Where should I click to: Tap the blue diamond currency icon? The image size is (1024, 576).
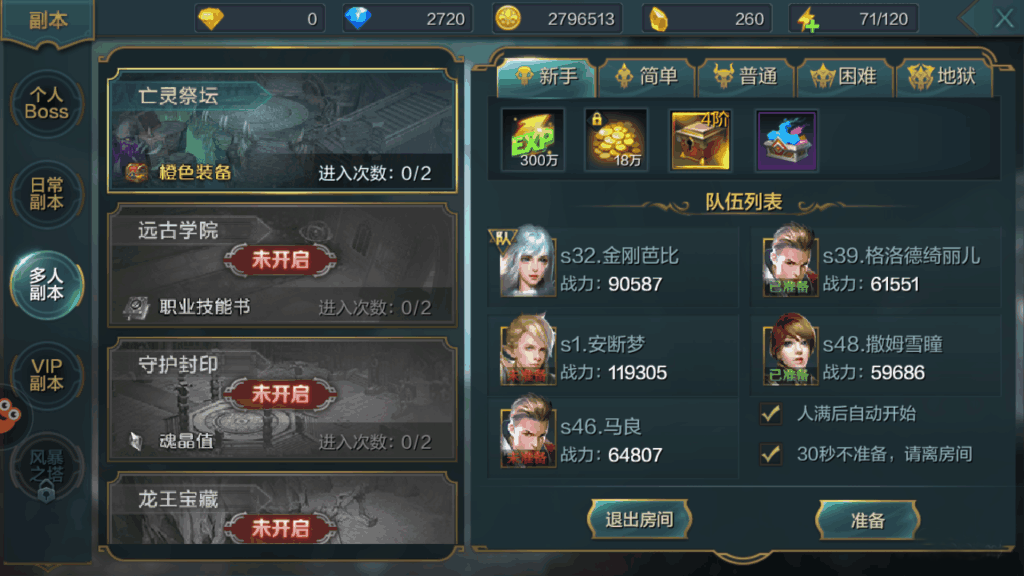pos(357,19)
